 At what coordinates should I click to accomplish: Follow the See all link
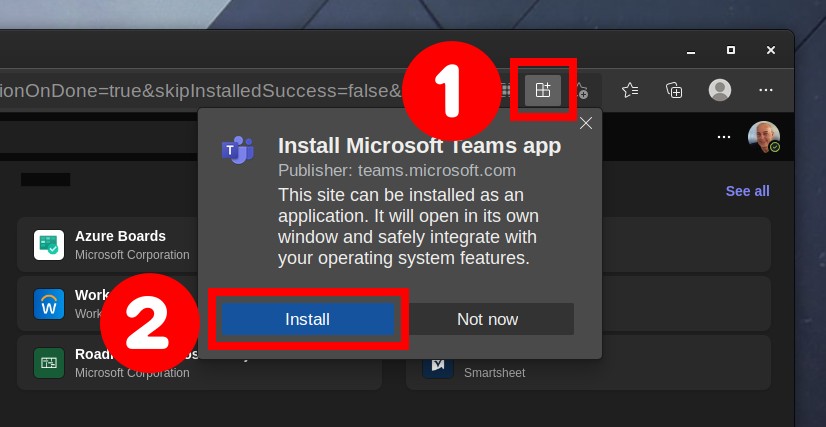click(x=748, y=191)
